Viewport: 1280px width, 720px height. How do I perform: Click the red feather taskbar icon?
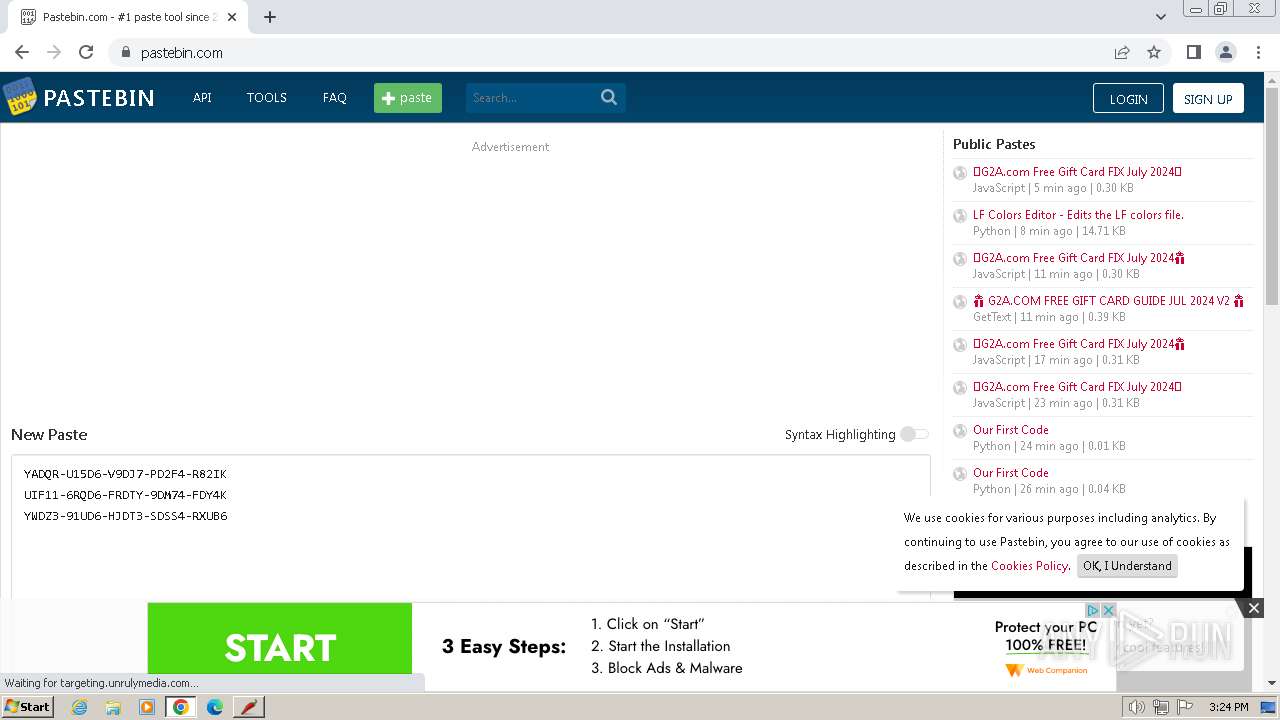[x=249, y=707]
